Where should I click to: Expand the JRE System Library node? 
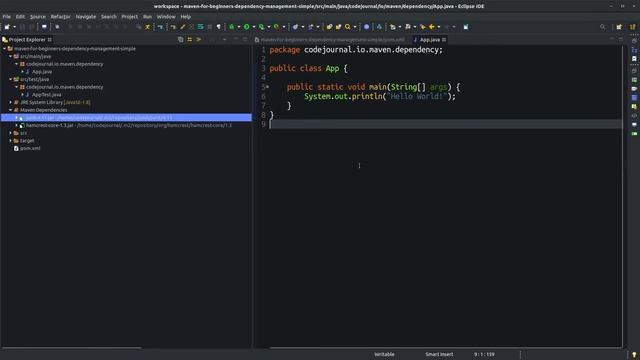[x=11, y=102]
